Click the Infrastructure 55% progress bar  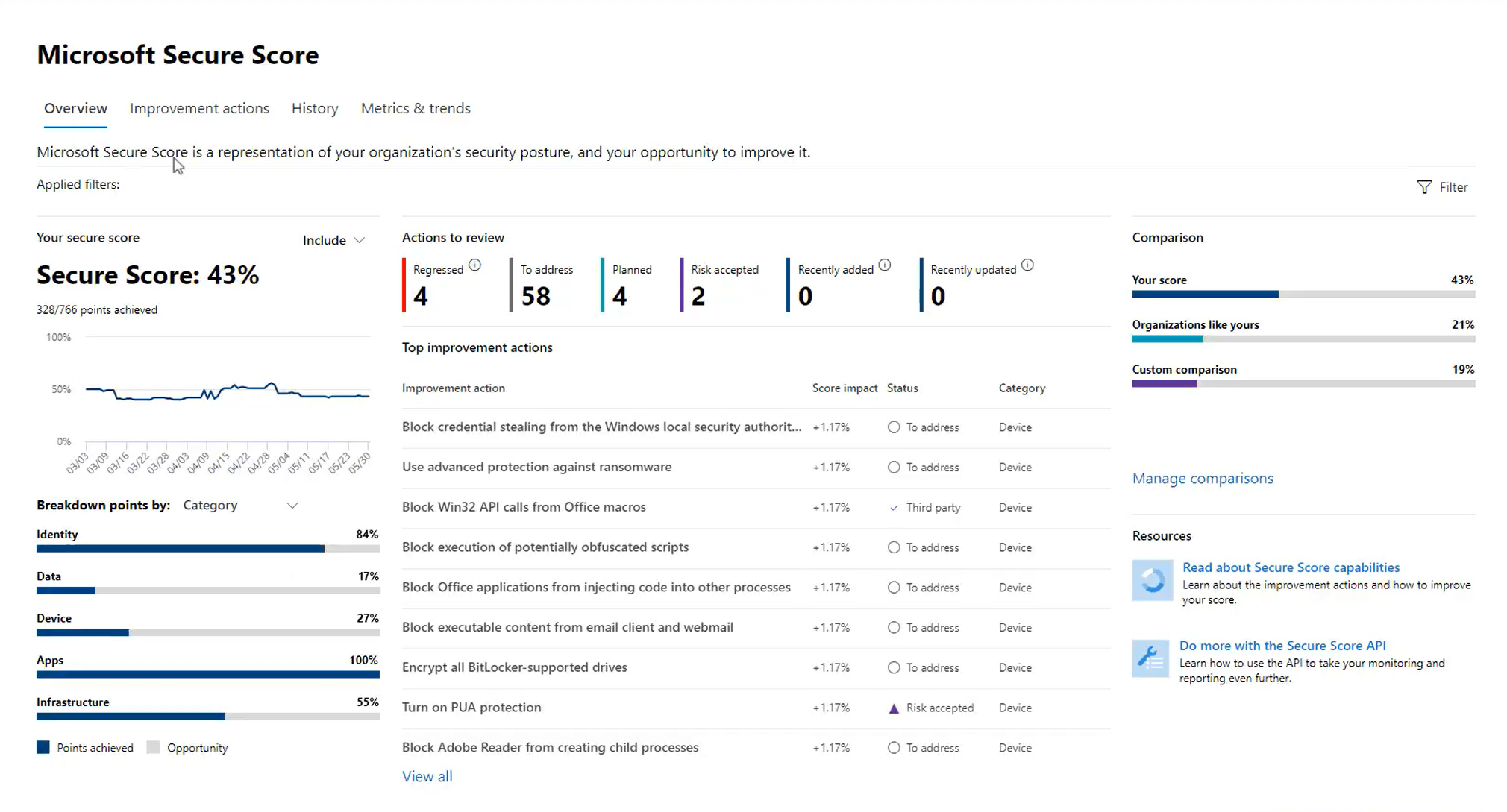click(x=207, y=716)
